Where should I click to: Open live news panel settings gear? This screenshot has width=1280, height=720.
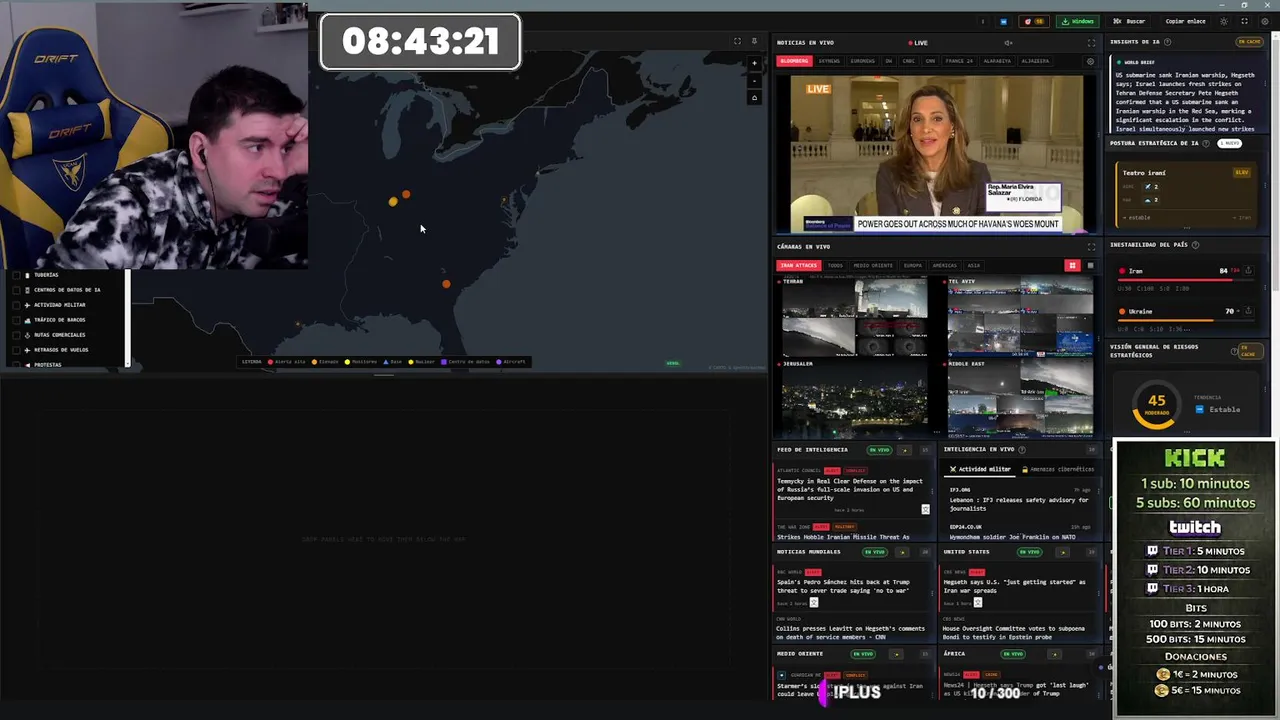pos(1090,61)
